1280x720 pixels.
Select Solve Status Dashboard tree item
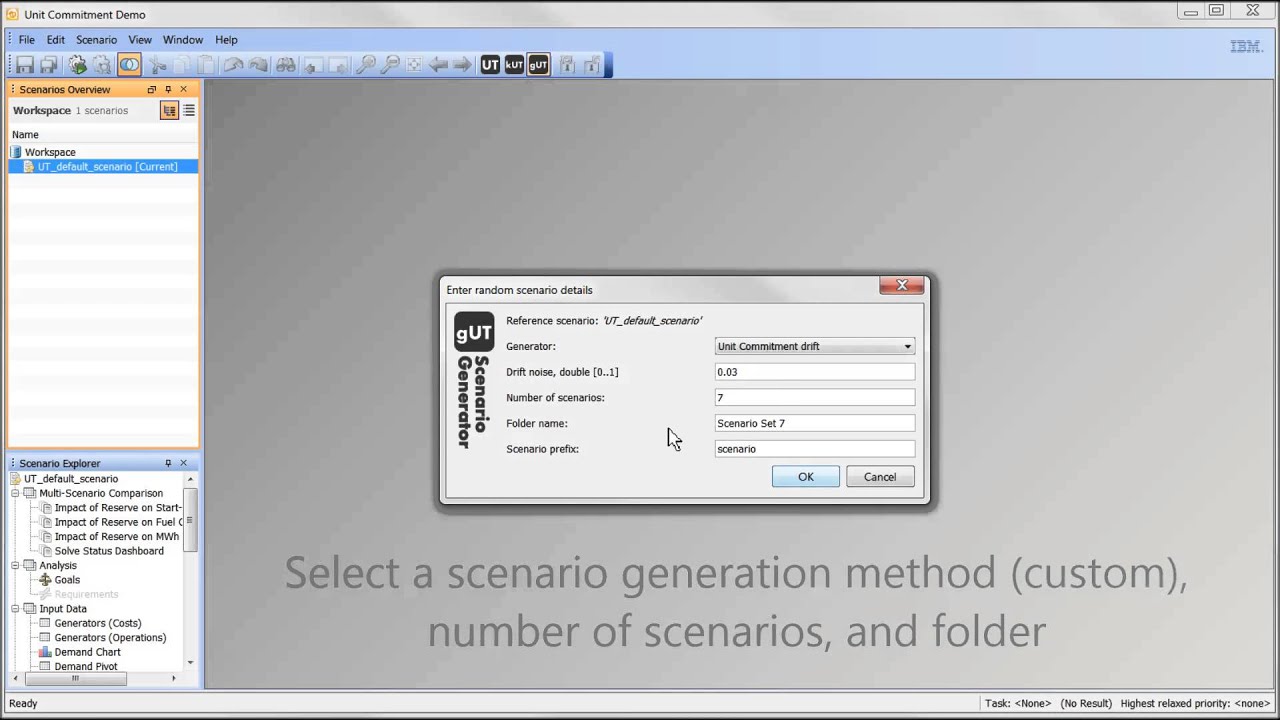(109, 551)
